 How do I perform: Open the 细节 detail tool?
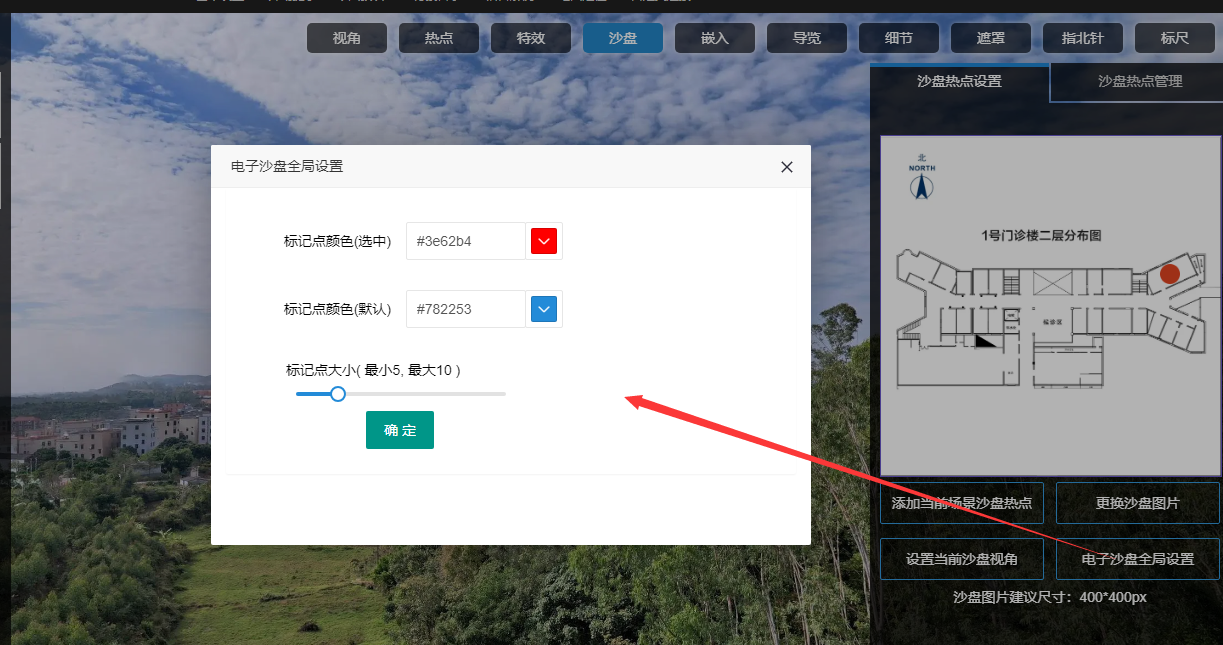point(899,38)
